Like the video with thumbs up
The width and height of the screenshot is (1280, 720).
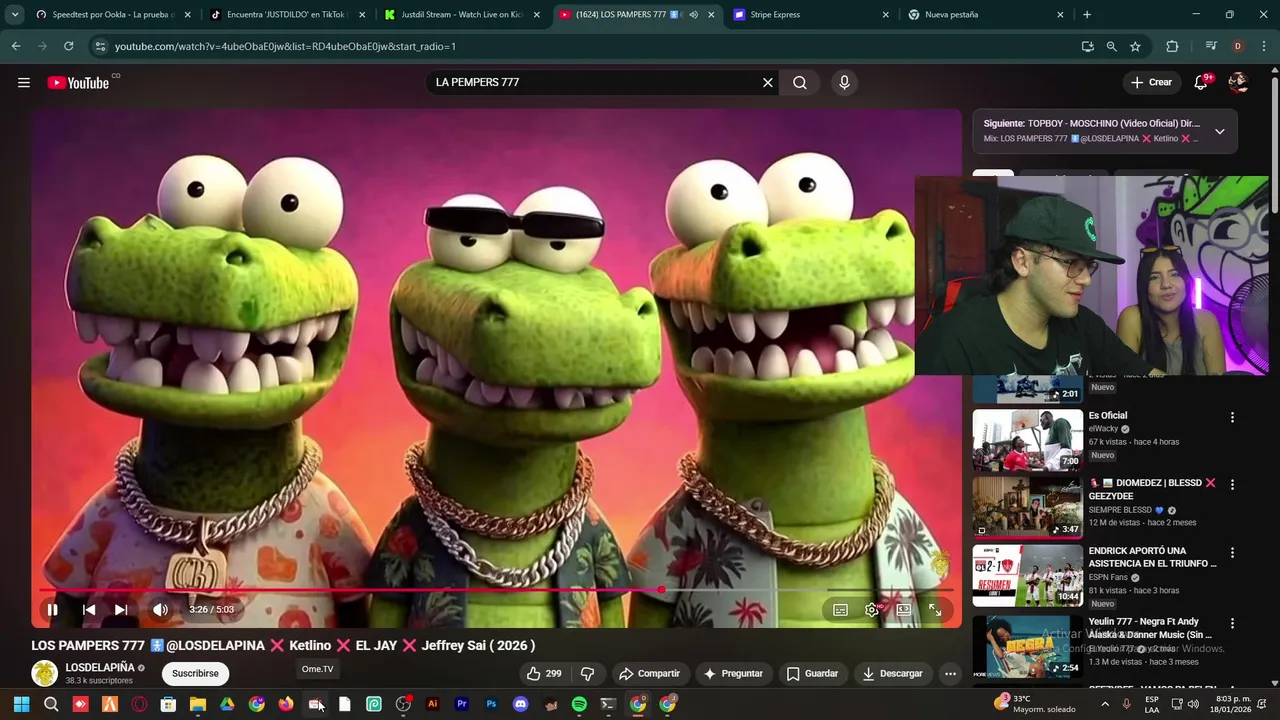click(544, 674)
